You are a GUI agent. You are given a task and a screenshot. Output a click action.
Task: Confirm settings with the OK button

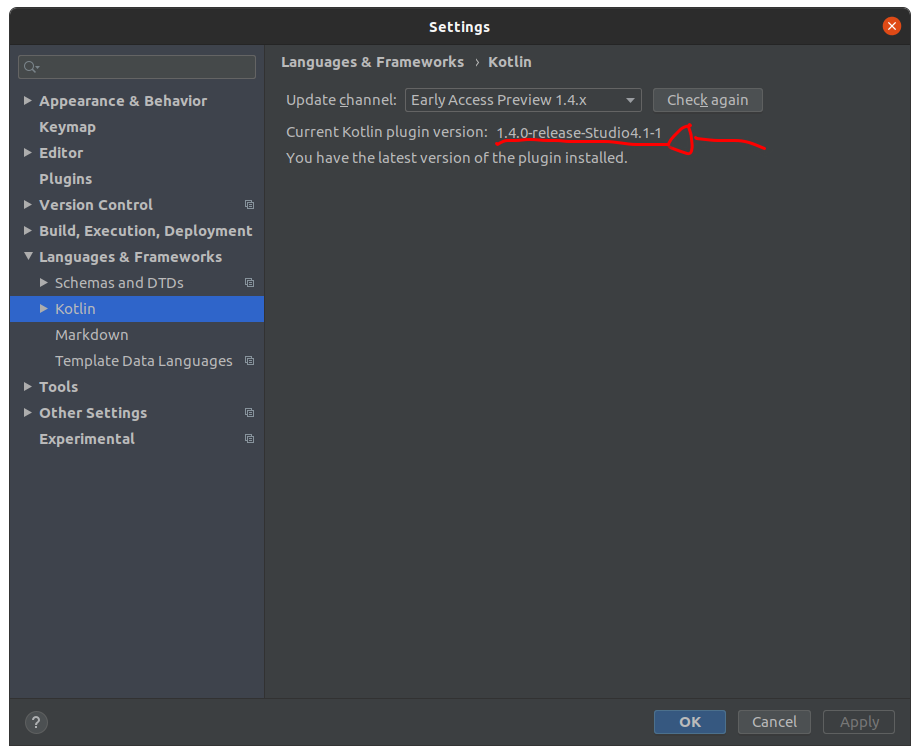tap(690, 722)
